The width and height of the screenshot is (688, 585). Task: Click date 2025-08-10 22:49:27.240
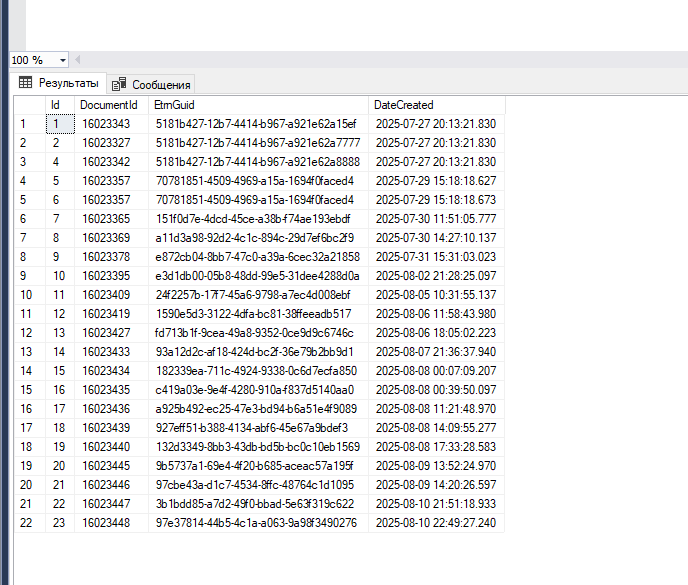437,523
